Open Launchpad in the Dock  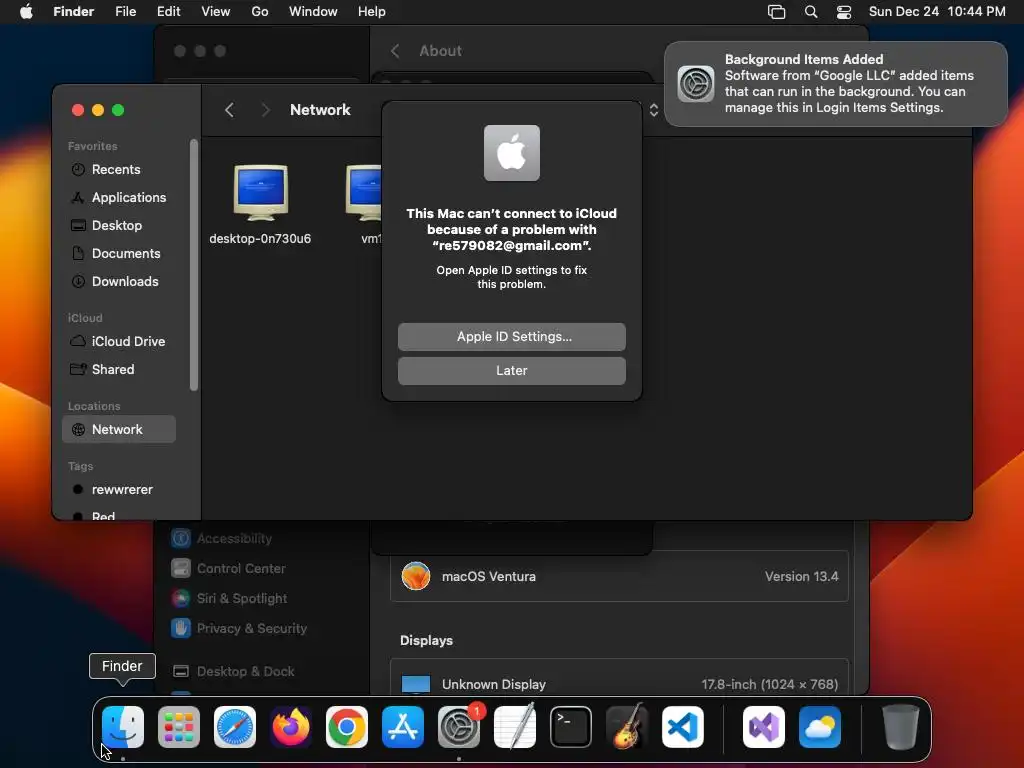click(179, 727)
